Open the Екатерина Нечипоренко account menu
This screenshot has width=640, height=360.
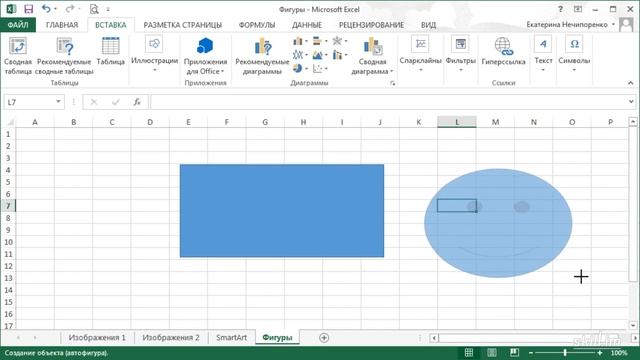coord(570,24)
